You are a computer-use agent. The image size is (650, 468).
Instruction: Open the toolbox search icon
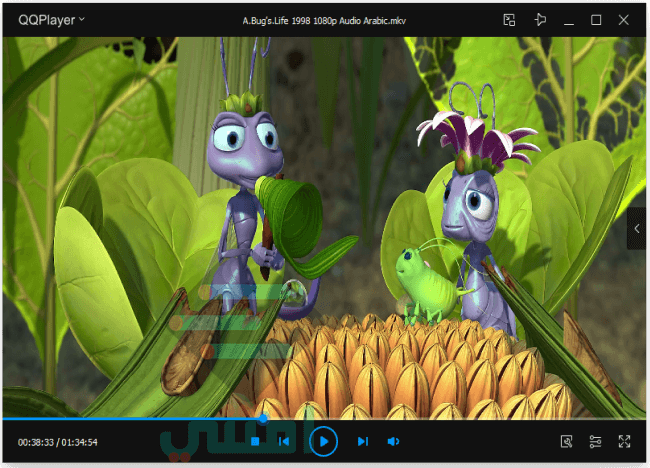(566, 441)
